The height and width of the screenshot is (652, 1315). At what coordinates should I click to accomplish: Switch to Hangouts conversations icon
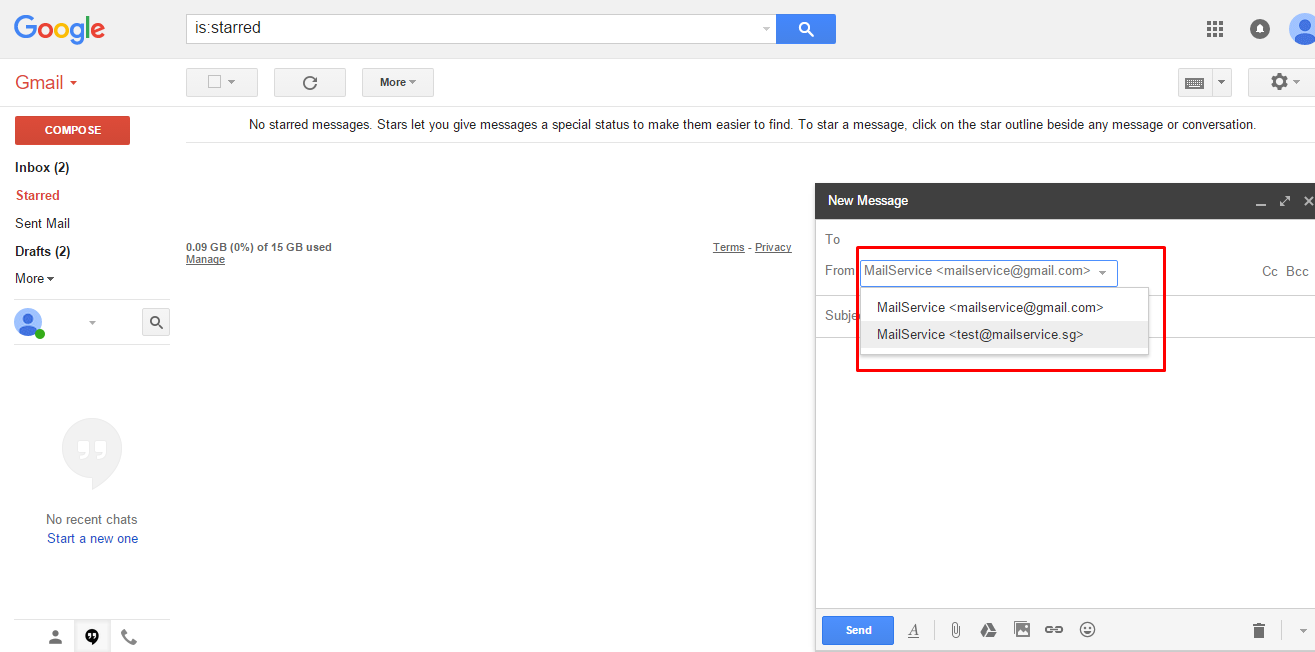[92, 636]
